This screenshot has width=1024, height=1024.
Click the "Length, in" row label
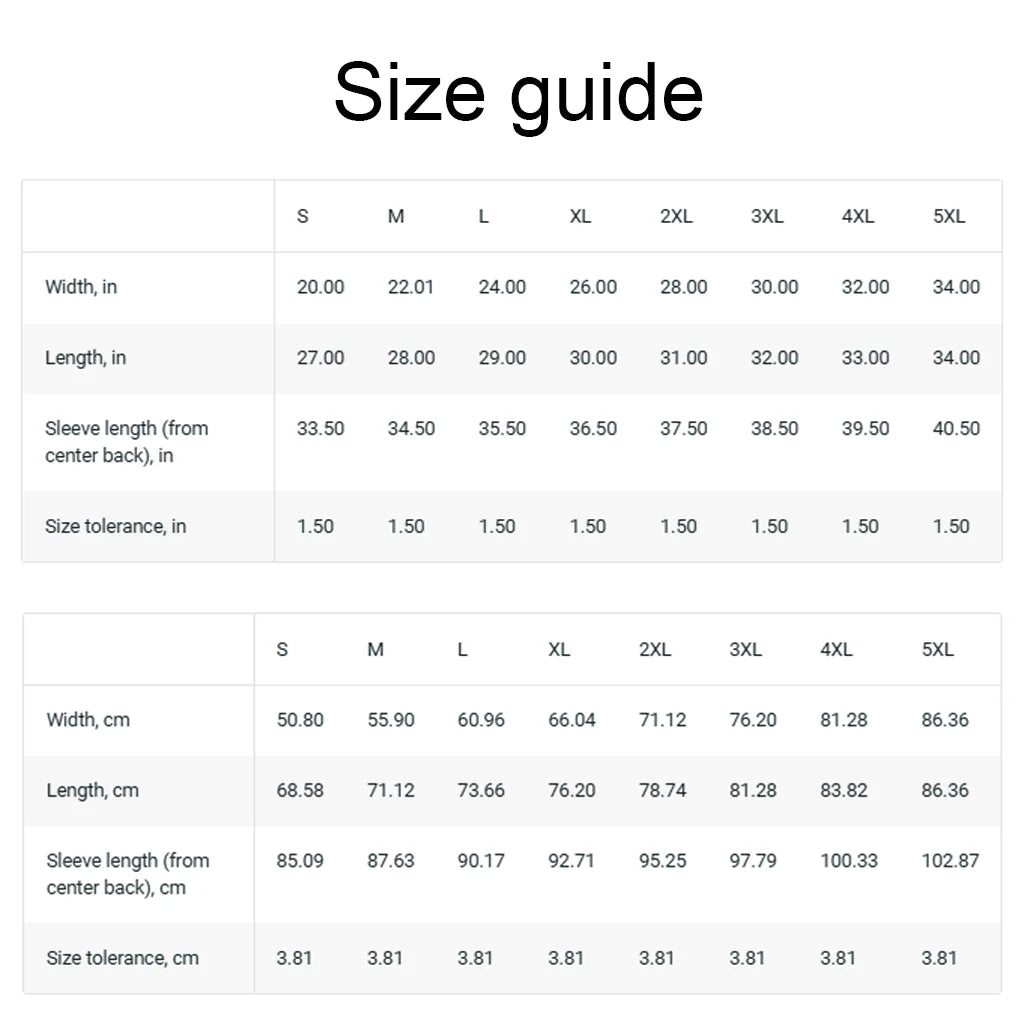coord(85,358)
